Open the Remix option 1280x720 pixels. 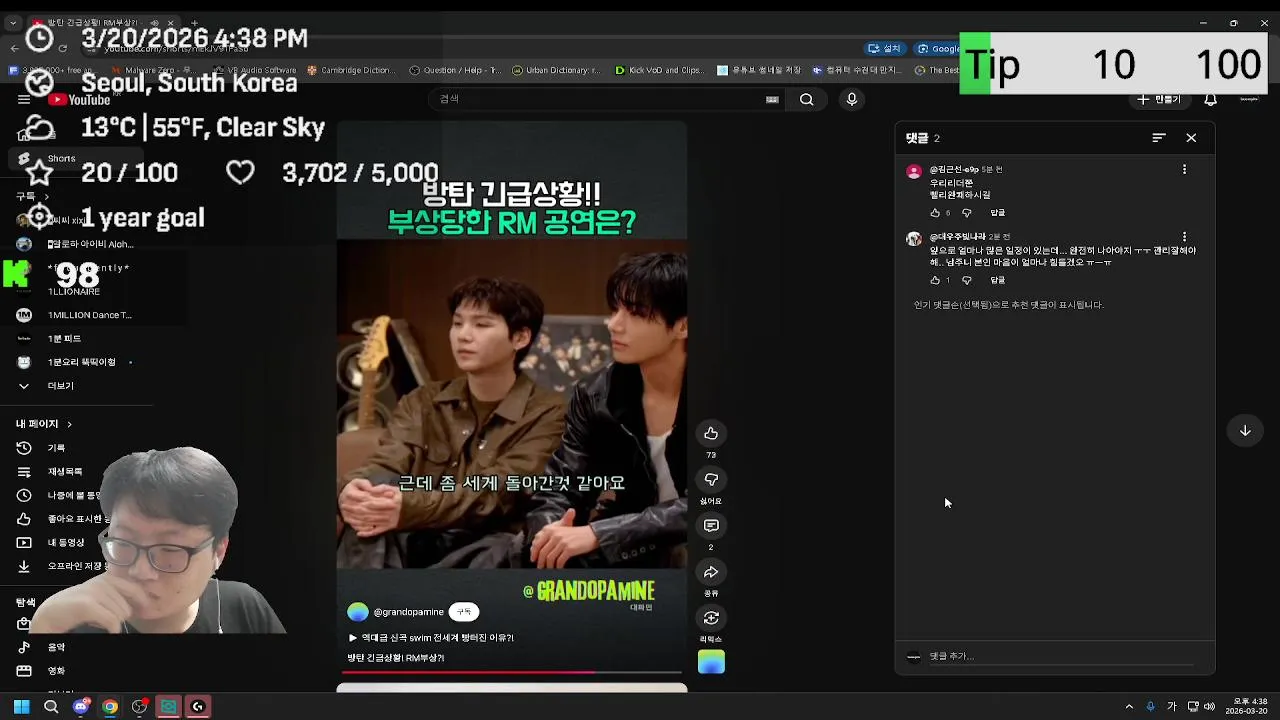tap(711, 618)
